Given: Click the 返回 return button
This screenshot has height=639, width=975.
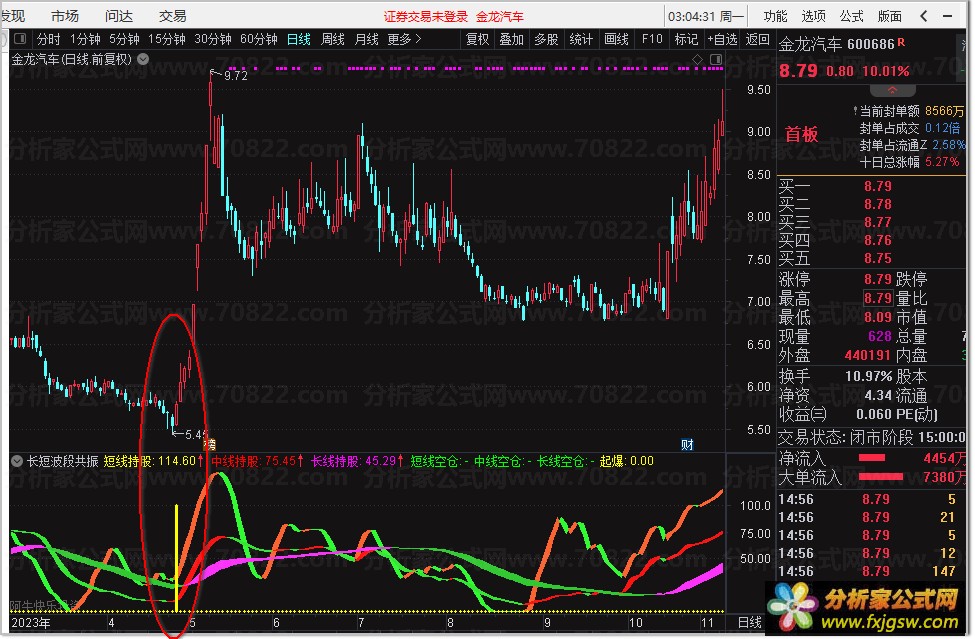Looking at the screenshot, I should pyautogui.click(x=757, y=39).
